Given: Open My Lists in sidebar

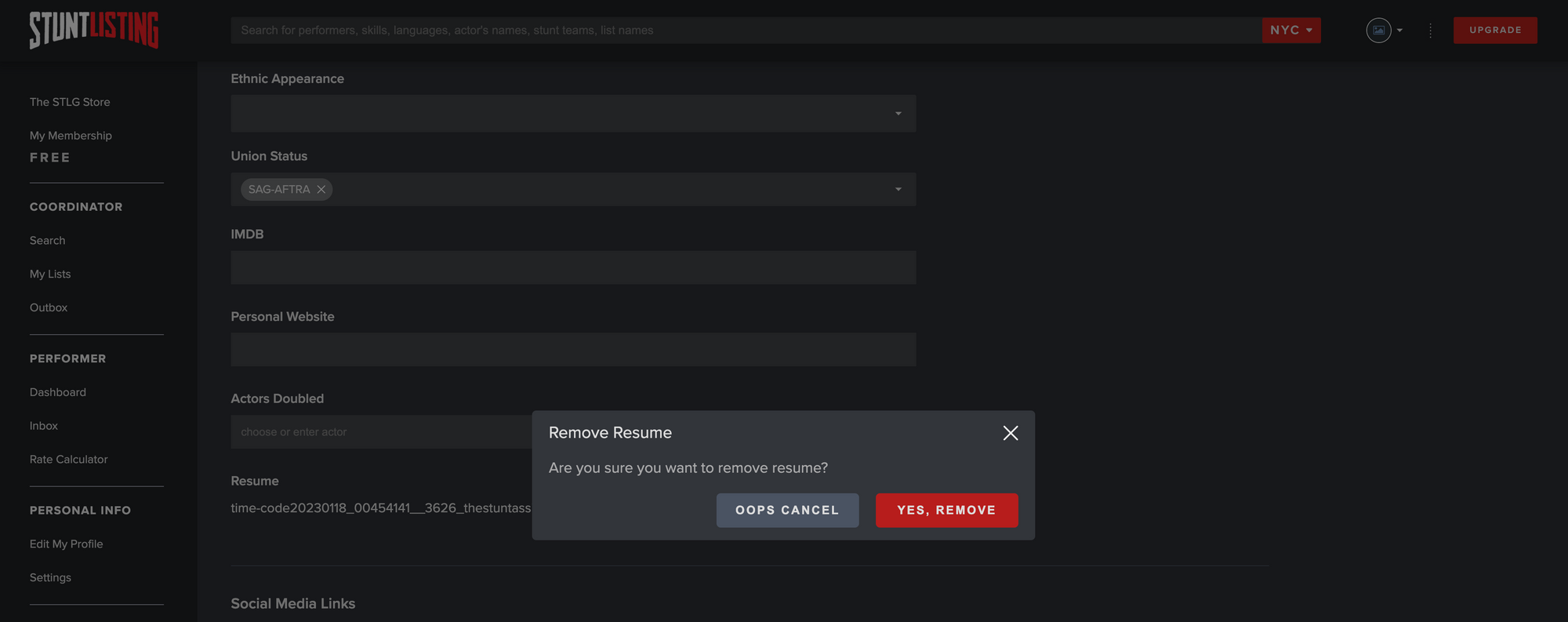Looking at the screenshot, I should point(50,274).
